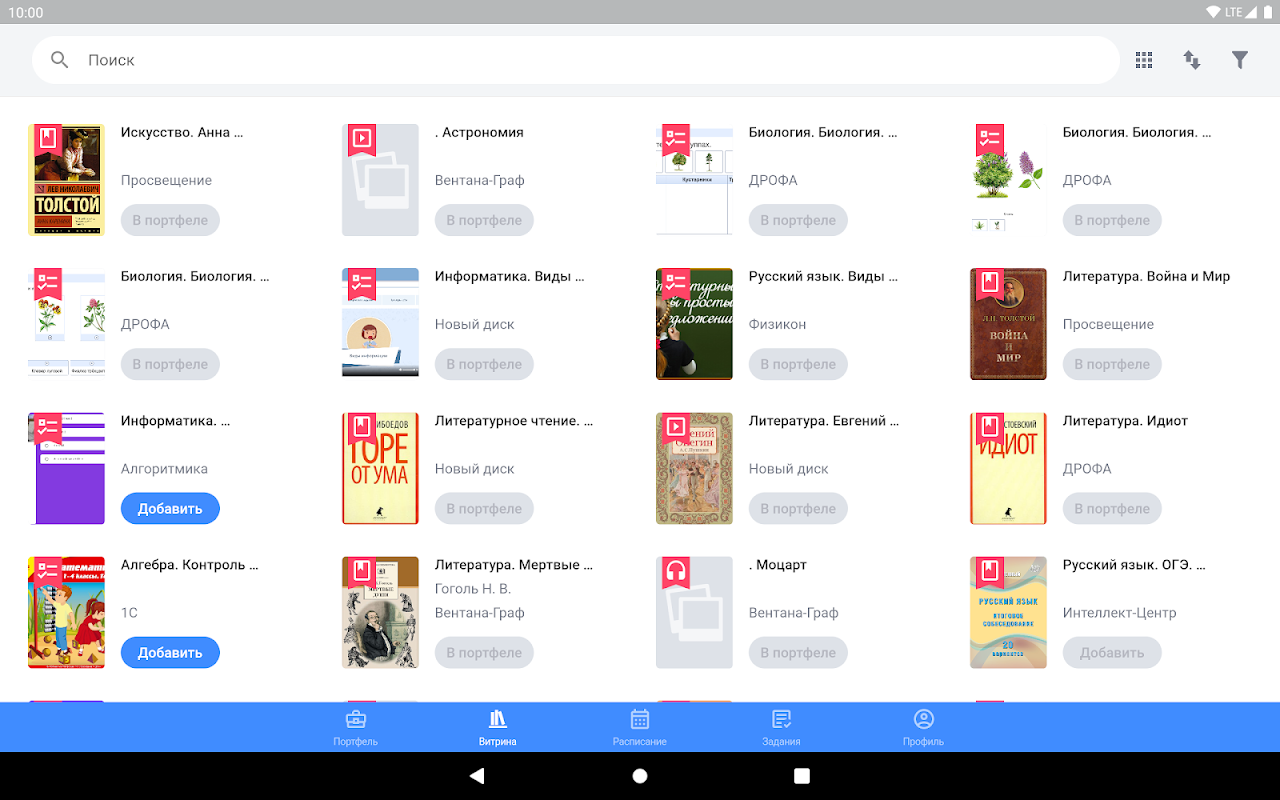The width and height of the screenshot is (1280, 800).
Task: Click video badge on Астрономия cover
Action: click(362, 140)
